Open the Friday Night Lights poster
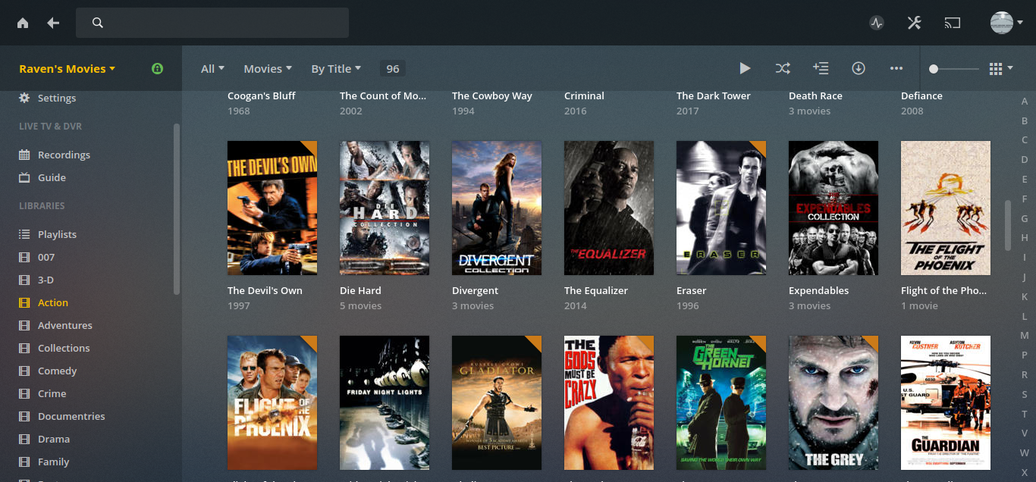The height and width of the screenshot is (482, 1036). pos(385,403)
